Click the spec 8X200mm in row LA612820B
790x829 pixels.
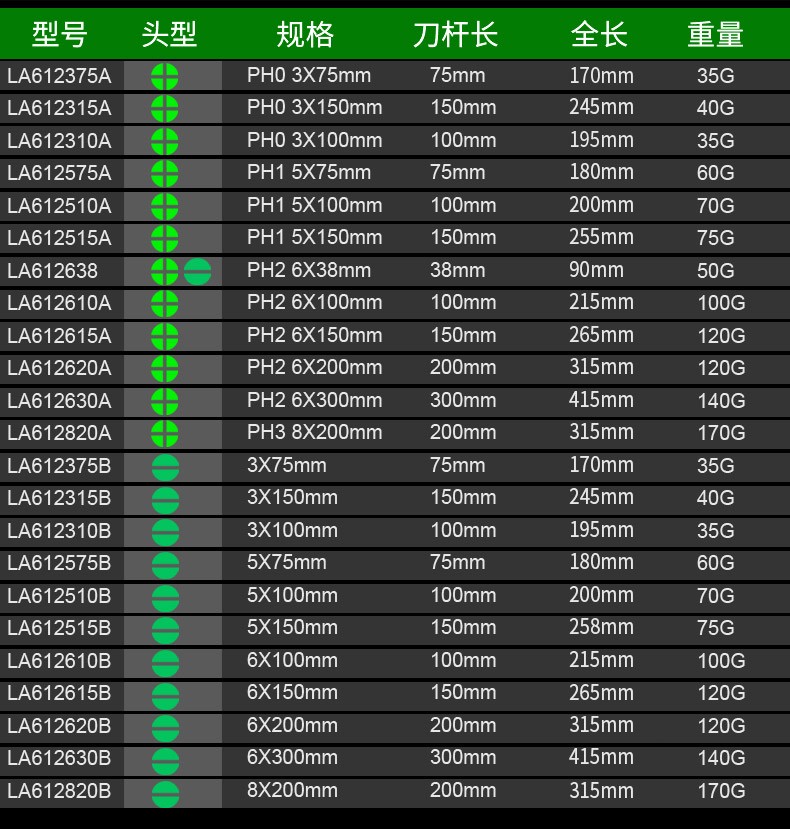[x=292, y=790]
